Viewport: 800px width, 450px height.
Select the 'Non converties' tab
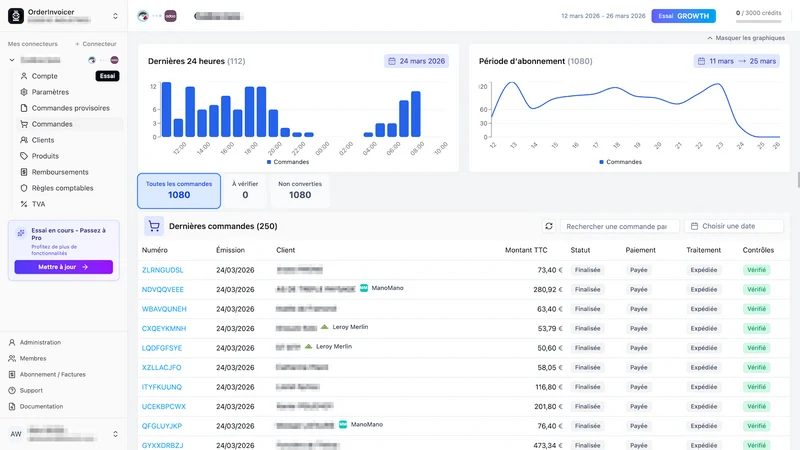[300, 191]
